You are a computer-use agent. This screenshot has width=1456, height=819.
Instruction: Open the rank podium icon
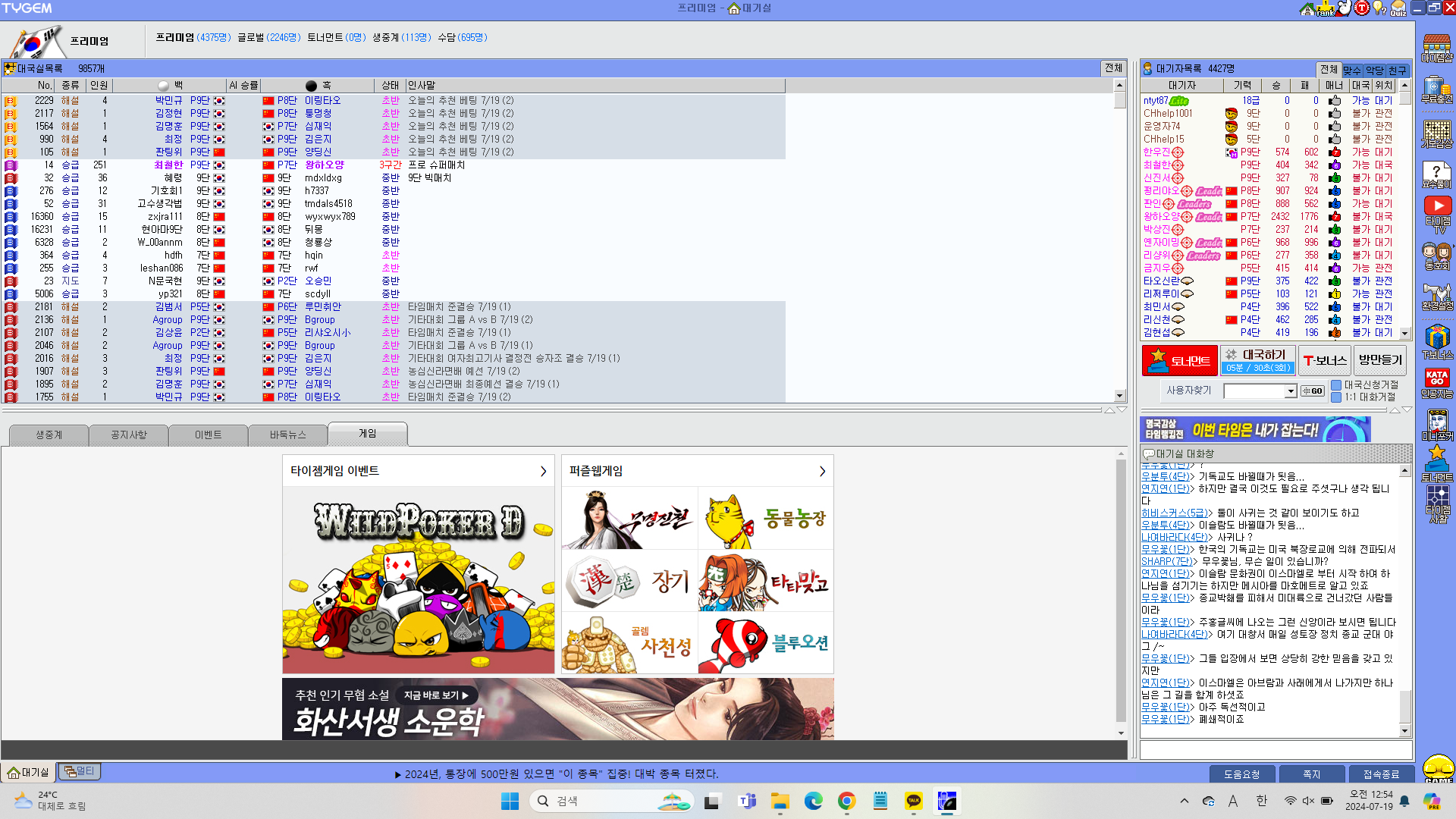point(1325,8)
